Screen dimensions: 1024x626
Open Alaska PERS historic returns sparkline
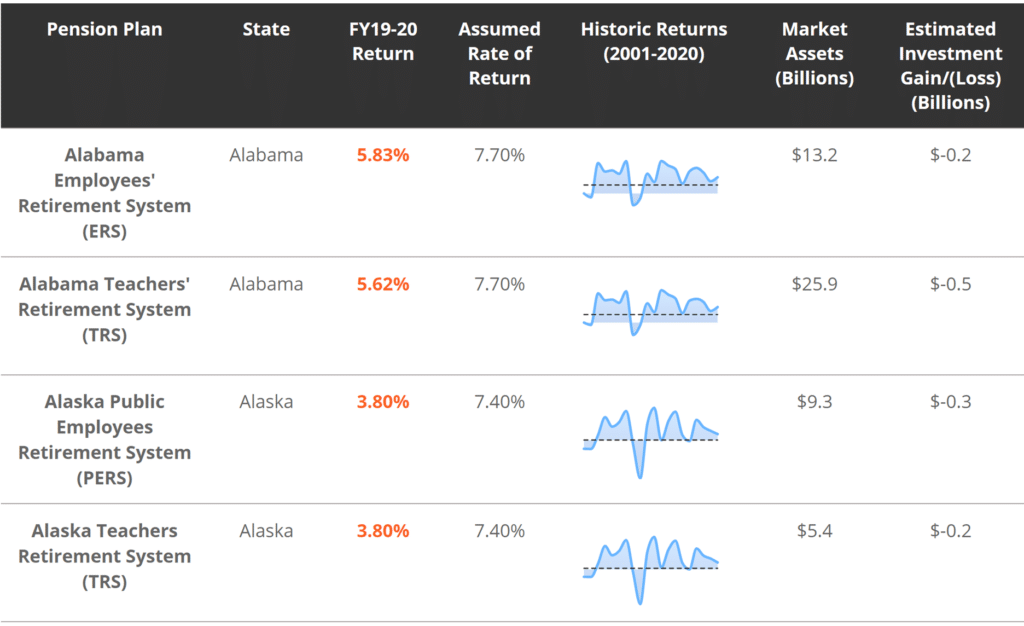(x=651, y=439)
